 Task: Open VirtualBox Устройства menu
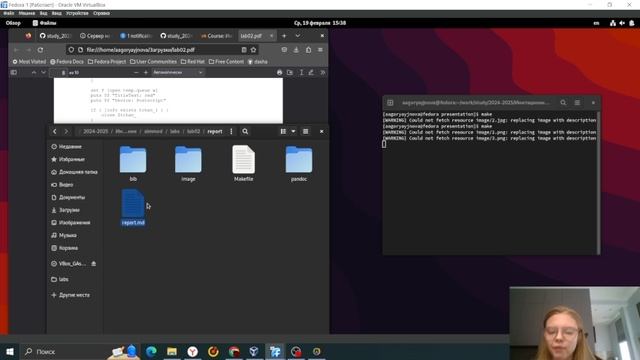[x=77, y=13]
